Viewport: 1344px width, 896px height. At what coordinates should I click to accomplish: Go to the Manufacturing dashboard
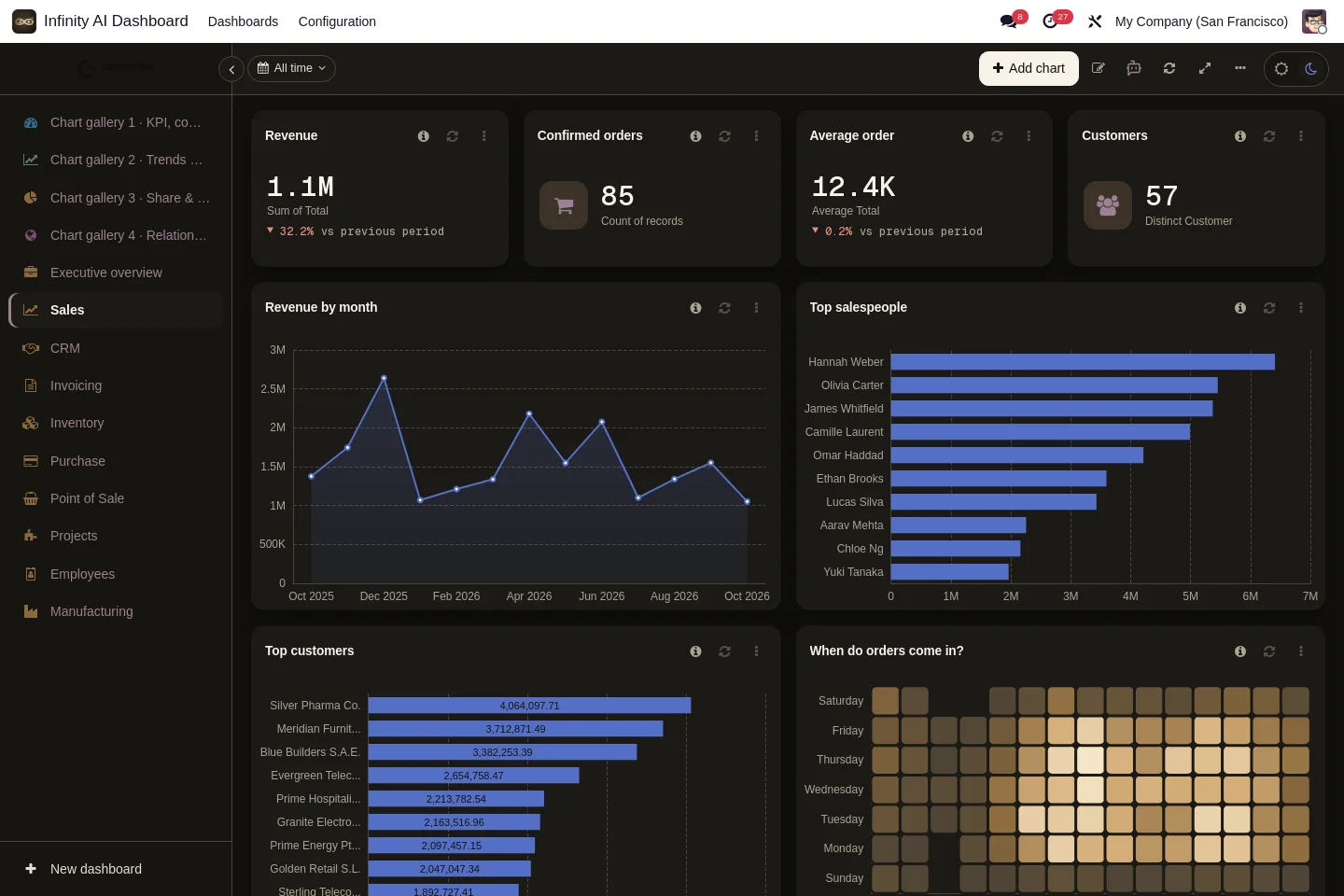(x=116, y=611)
